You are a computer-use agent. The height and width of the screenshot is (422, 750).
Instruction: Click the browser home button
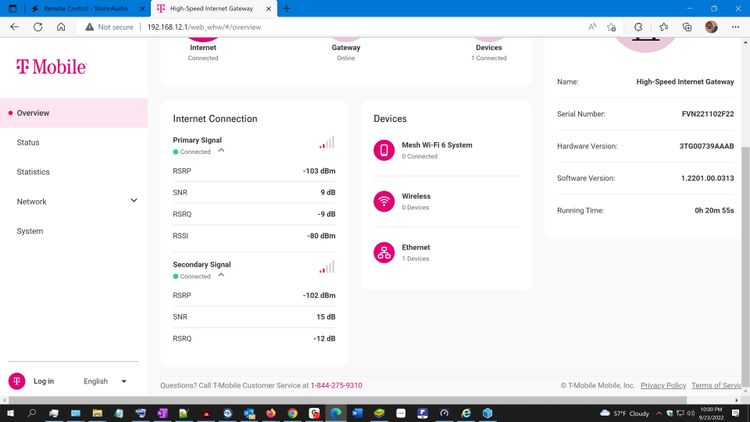click(61, 27)
